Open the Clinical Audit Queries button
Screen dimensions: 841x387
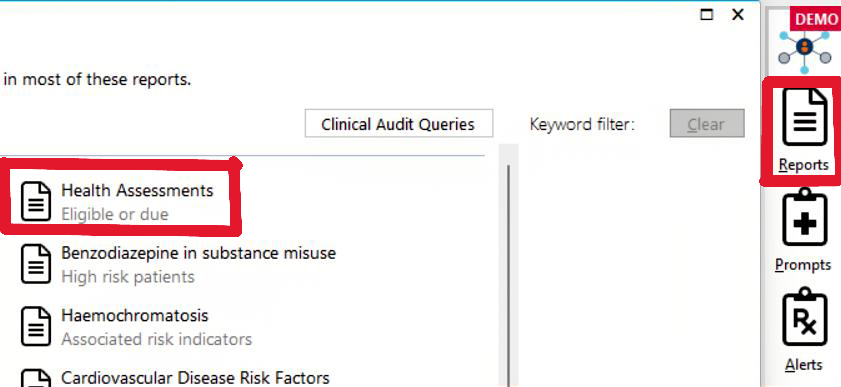399,124
